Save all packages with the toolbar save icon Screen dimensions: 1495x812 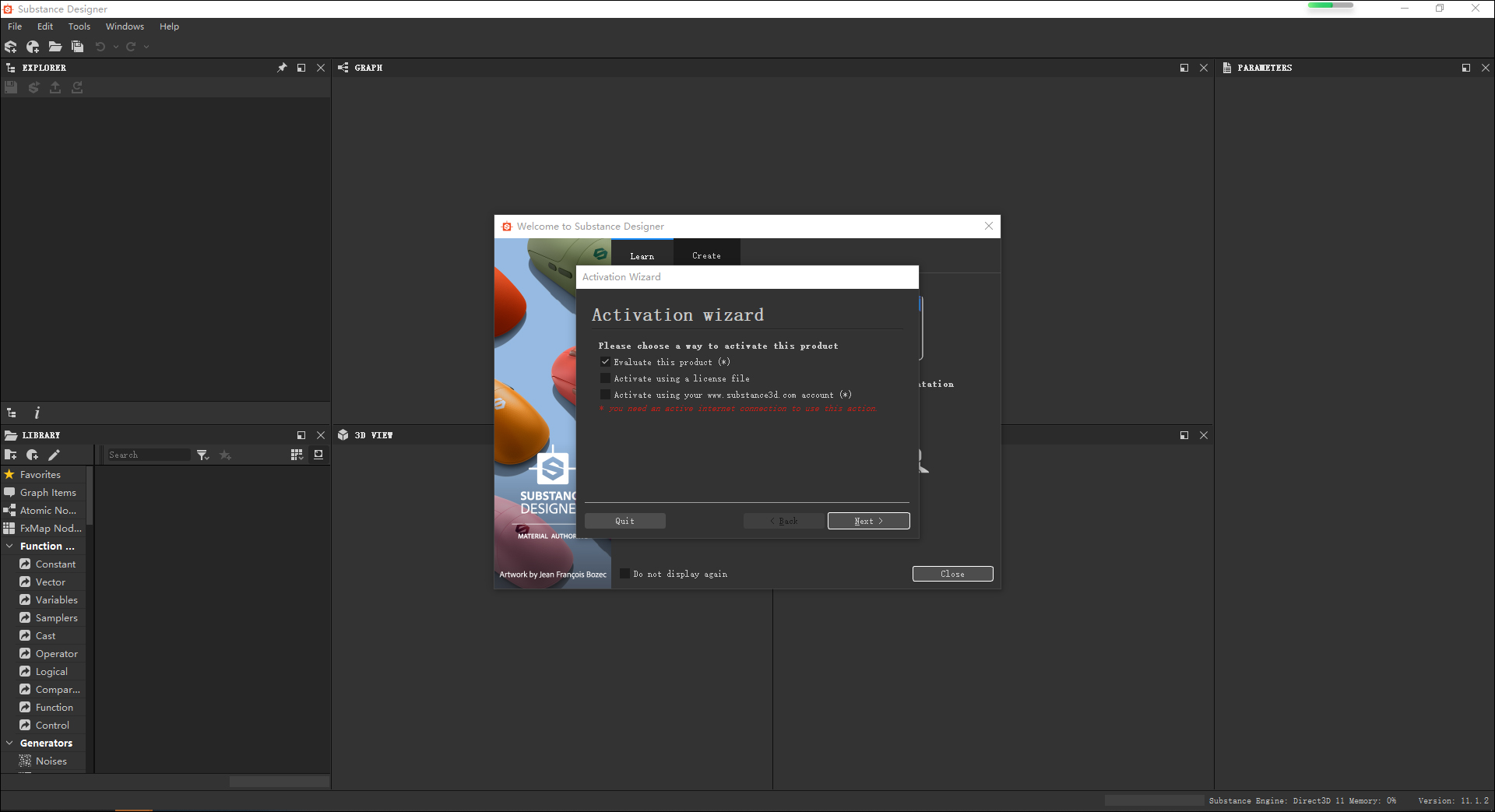pyautogui.click(x=78, y=47)
